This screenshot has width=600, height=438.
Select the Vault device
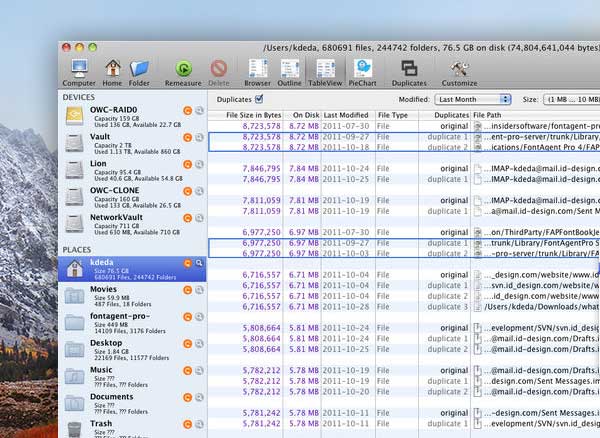pos(132,143)
